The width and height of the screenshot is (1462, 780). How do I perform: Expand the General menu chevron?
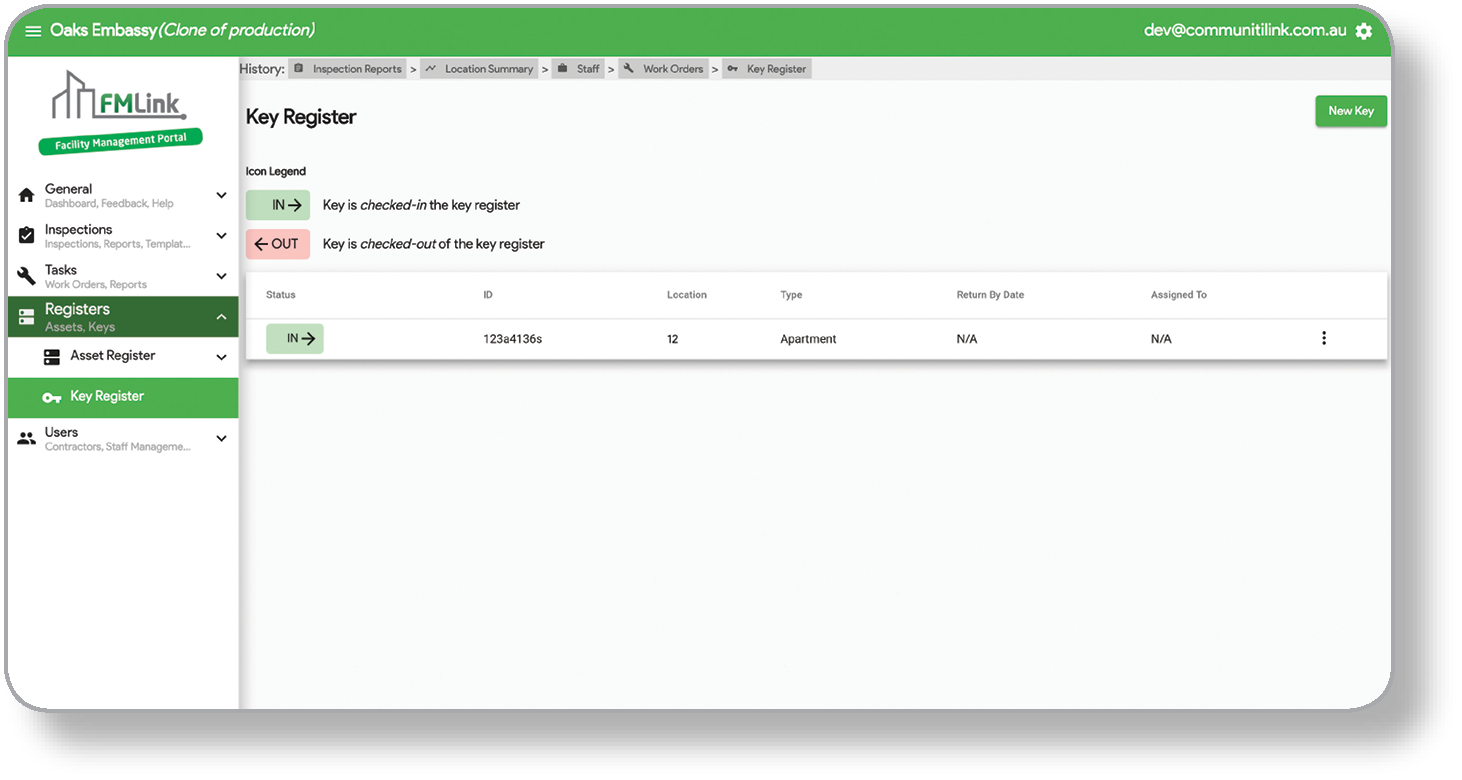[x=221, y=195]
